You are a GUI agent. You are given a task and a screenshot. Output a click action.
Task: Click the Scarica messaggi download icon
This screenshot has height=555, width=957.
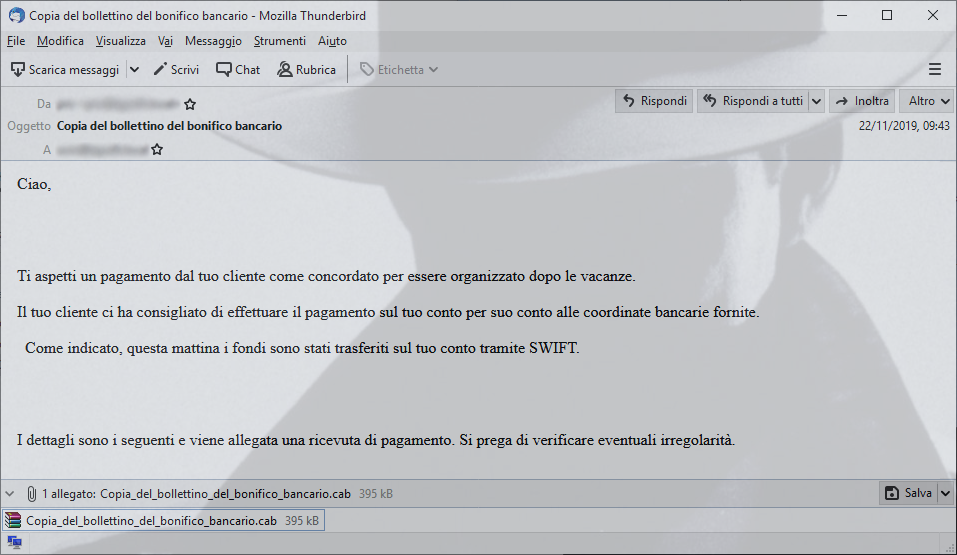click(x=18, y=70)
